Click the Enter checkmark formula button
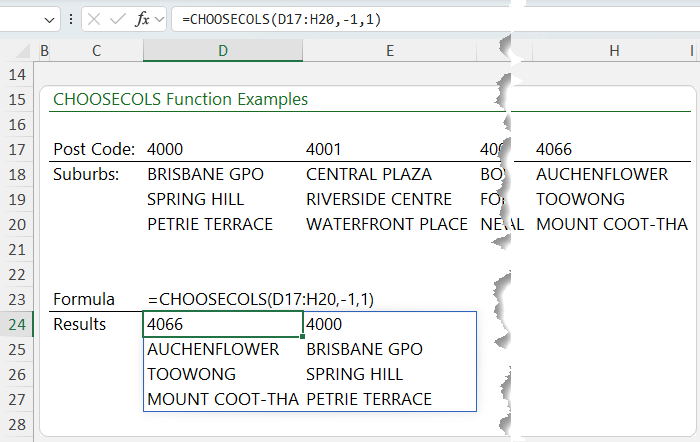The height and width of the screenshot is (442, 700). [x=118, y=19]
